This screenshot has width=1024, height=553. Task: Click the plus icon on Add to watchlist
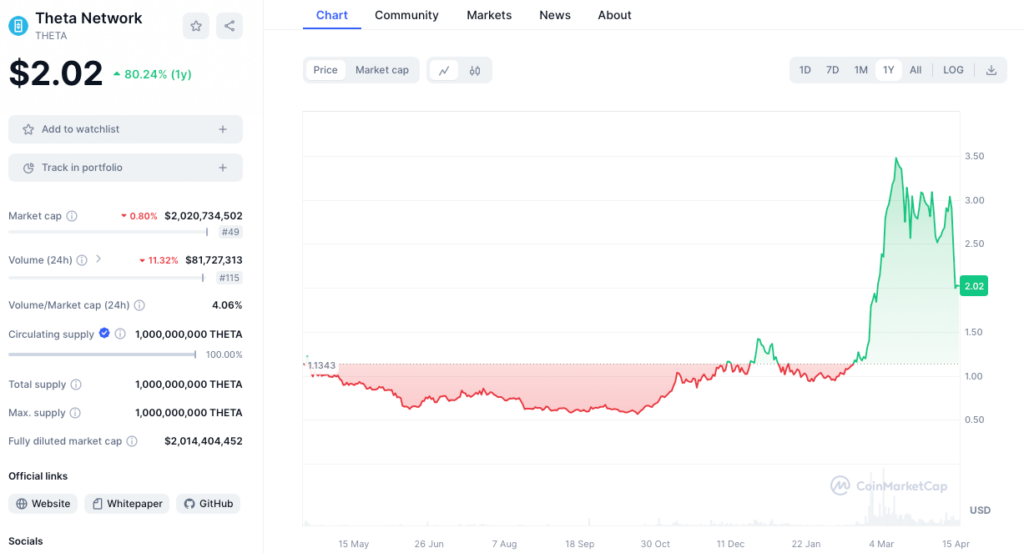[x=223, y=129]
